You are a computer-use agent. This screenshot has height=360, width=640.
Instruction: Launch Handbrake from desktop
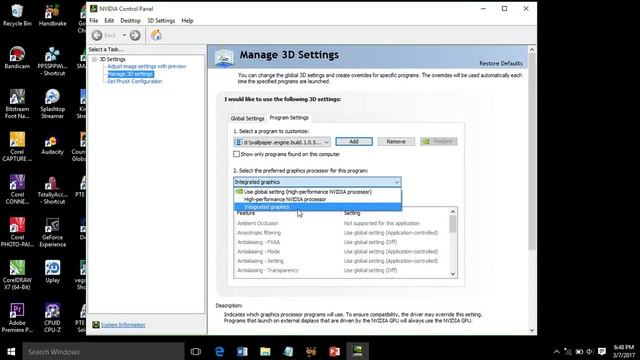tap(53, 15)
